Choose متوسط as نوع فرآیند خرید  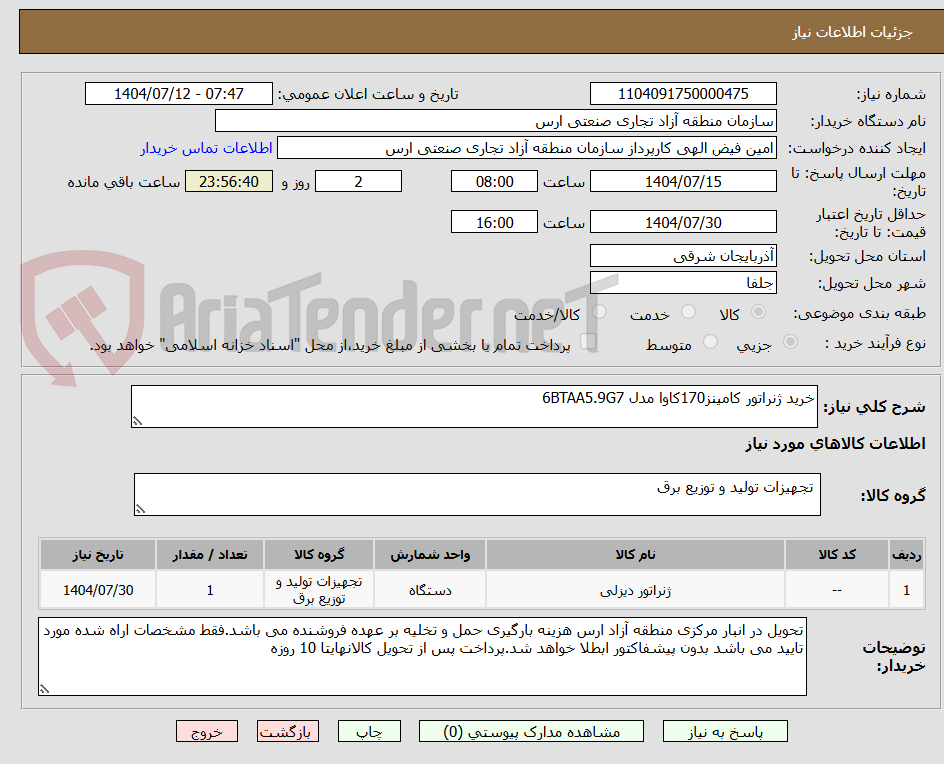[710, 341]
